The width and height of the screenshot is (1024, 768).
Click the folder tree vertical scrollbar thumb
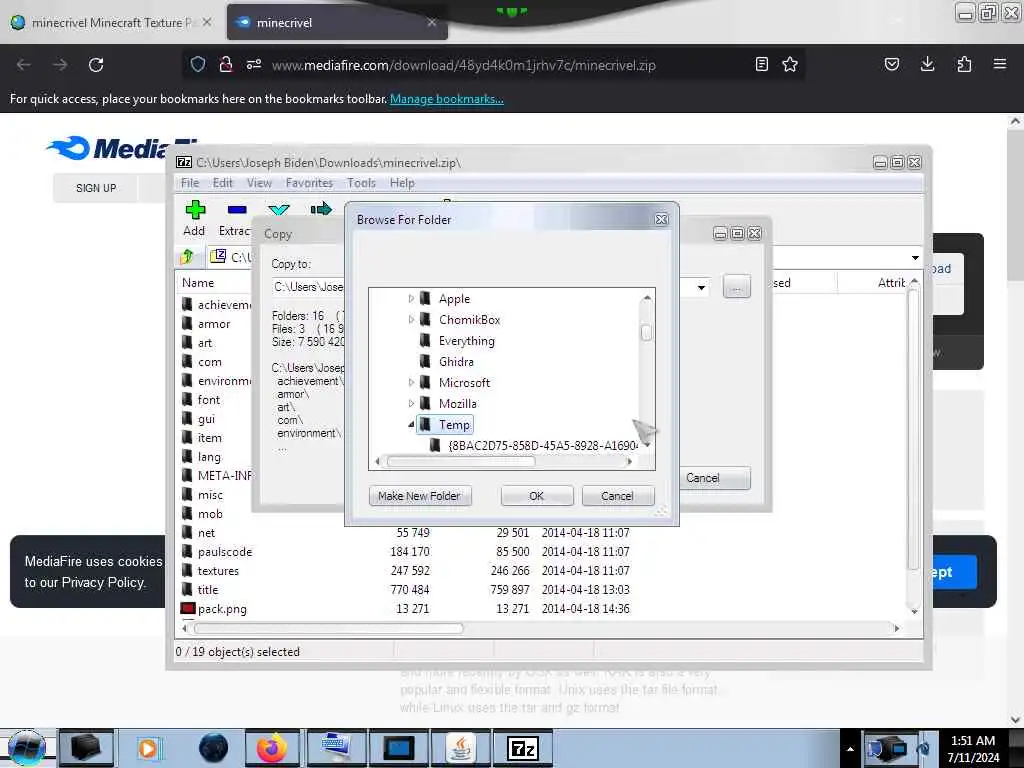pos(647,333)
